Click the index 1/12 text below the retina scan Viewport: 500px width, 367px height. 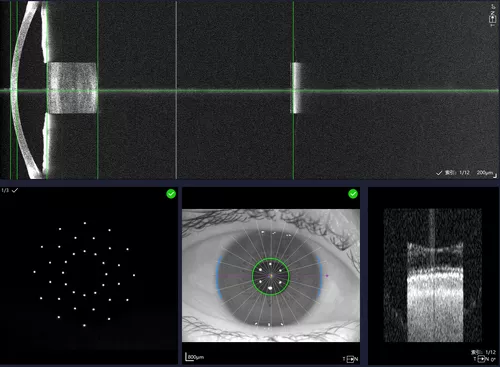pyautogui.click(x=483, y=352)
